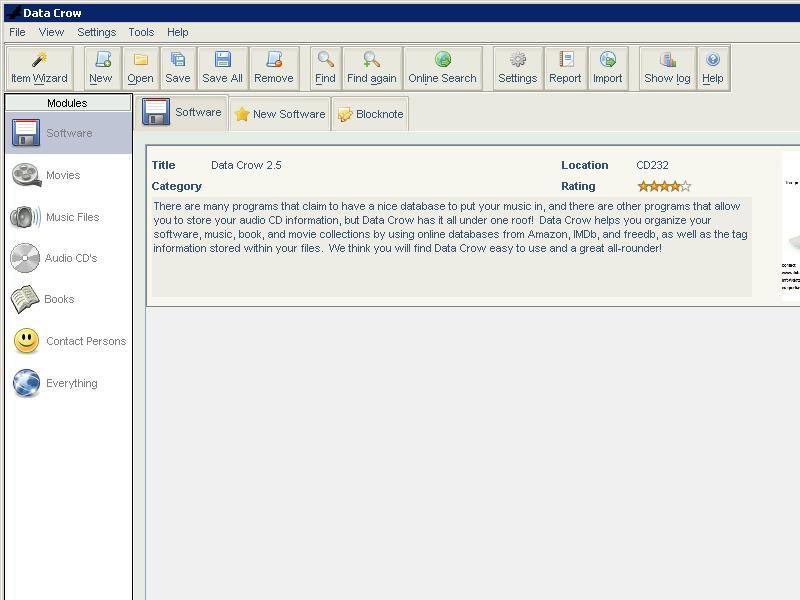Select the Software module
Viewport: 800px width, 600px height.
68,133
